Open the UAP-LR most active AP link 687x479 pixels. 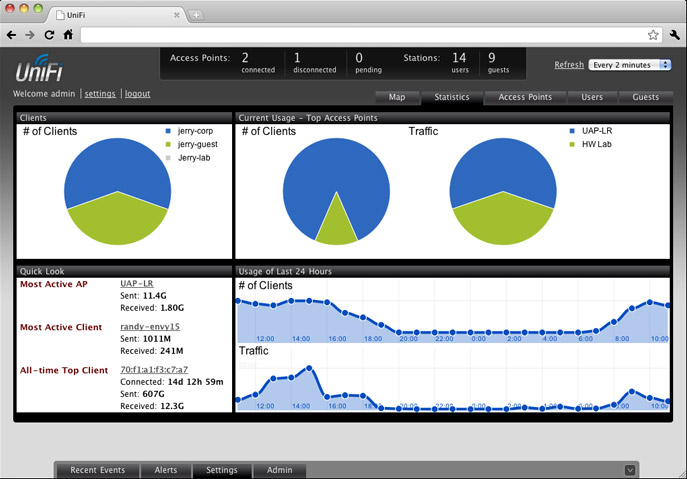(x=137, y=284)
